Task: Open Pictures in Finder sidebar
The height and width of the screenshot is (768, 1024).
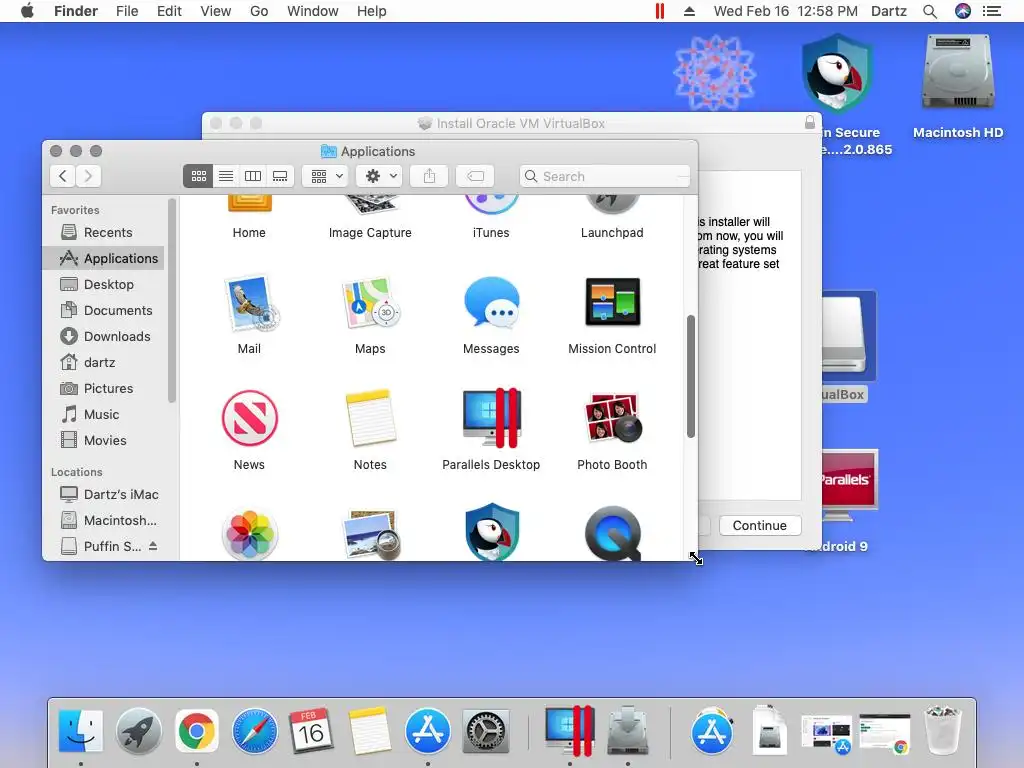Action: (104, 389)
